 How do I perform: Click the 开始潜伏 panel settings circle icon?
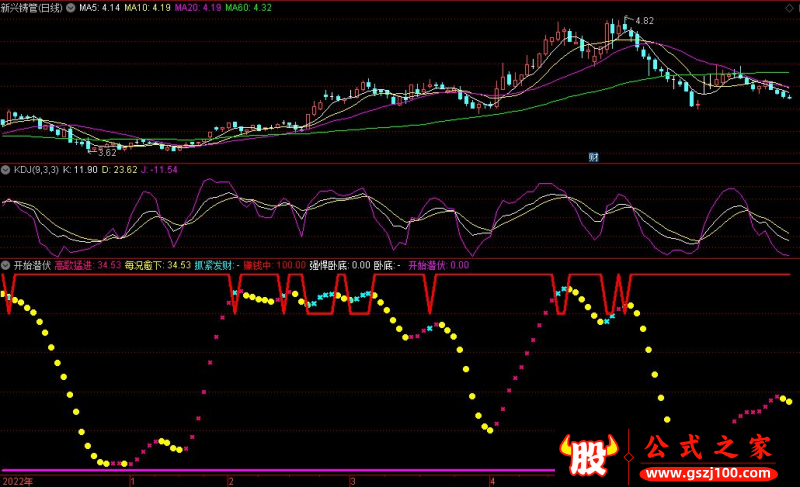coord(6,265)
